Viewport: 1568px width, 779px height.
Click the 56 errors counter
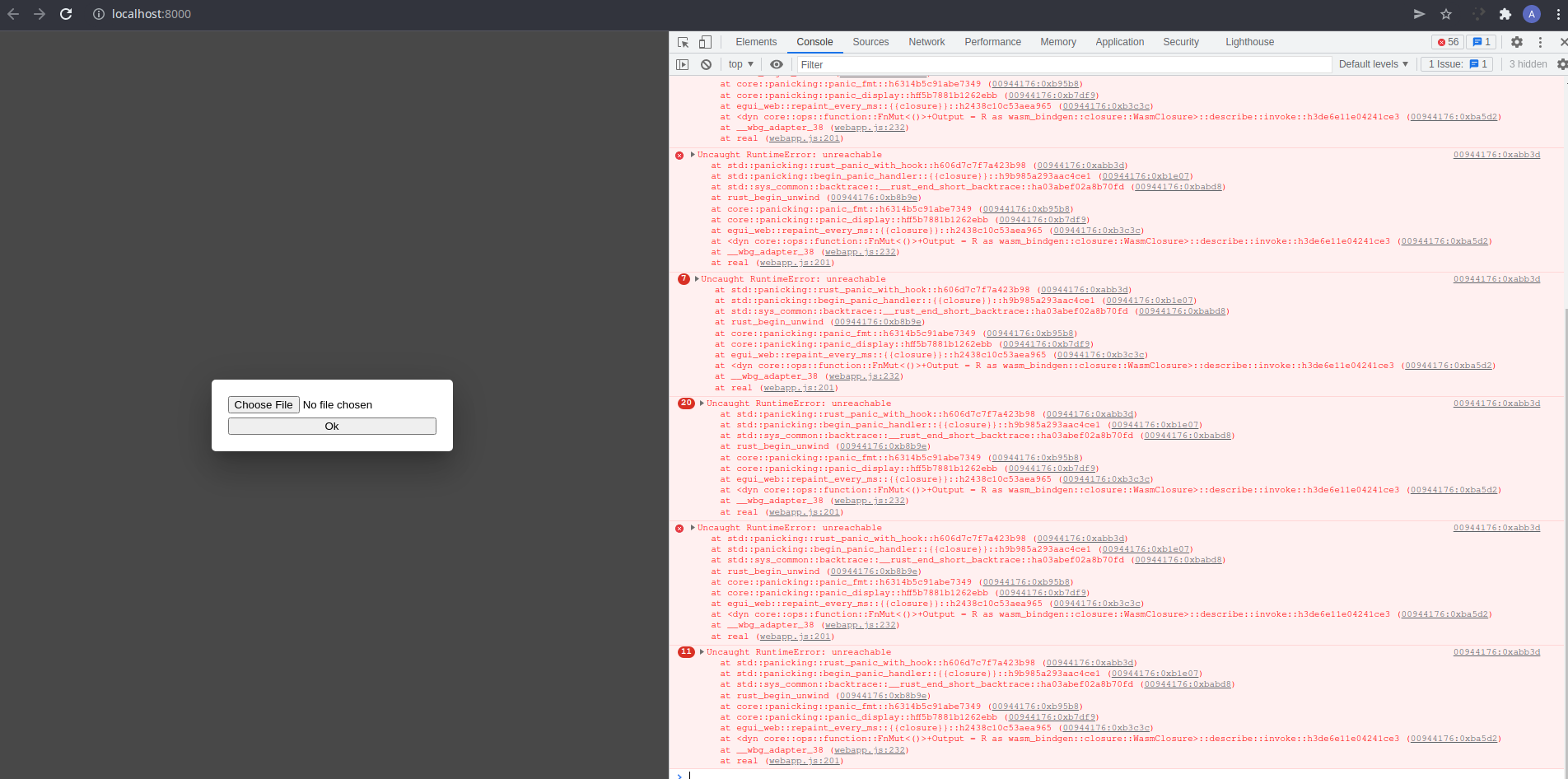coord(1447,41)
